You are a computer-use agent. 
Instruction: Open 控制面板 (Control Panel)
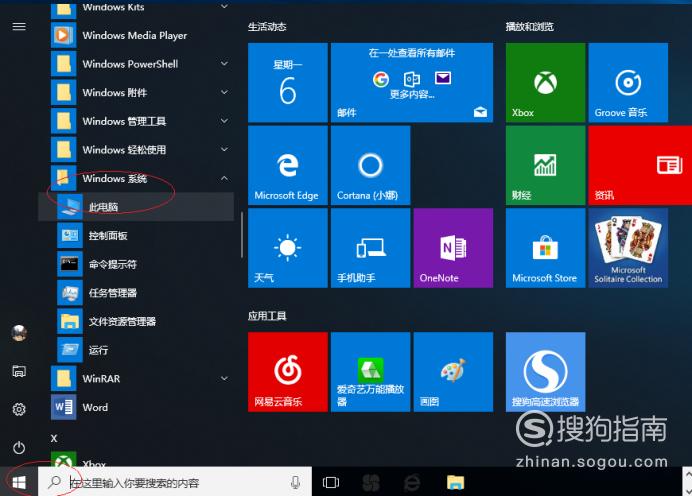click(x=136, y=235)
